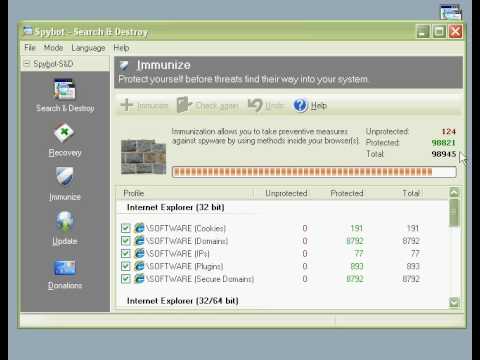Open the Recovery sidebar icon

pyautogui.click(x=64, y=133)
